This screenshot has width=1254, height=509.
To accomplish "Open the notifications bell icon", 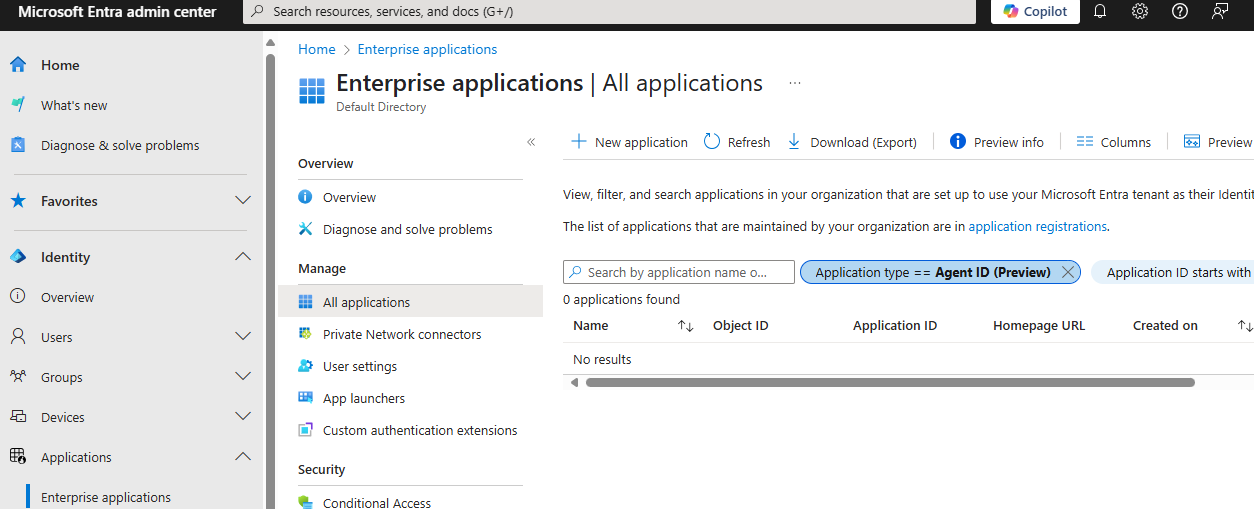I will 1100,12.
